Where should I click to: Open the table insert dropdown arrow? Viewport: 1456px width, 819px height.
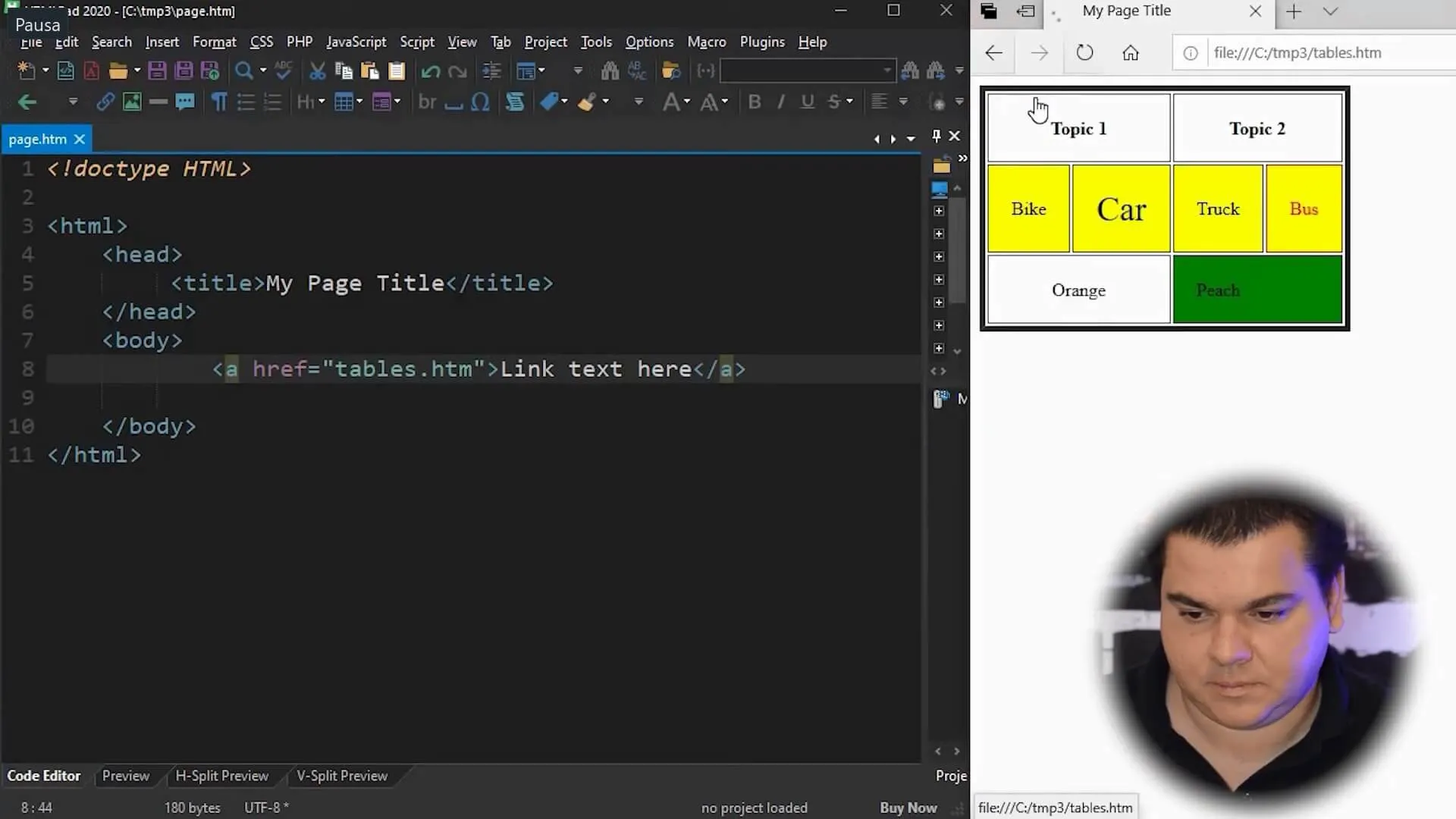[x=359, y=102]
